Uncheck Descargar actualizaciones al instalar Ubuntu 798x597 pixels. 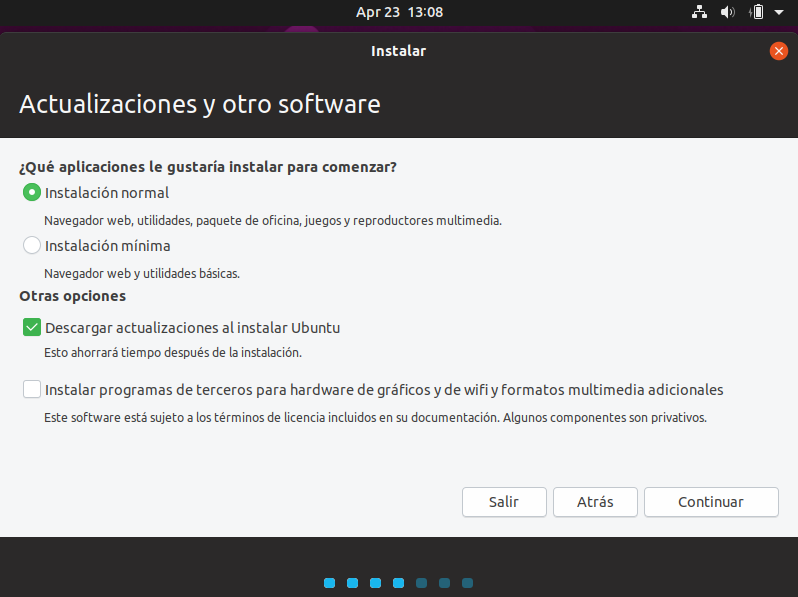click(x=32, y=328)
